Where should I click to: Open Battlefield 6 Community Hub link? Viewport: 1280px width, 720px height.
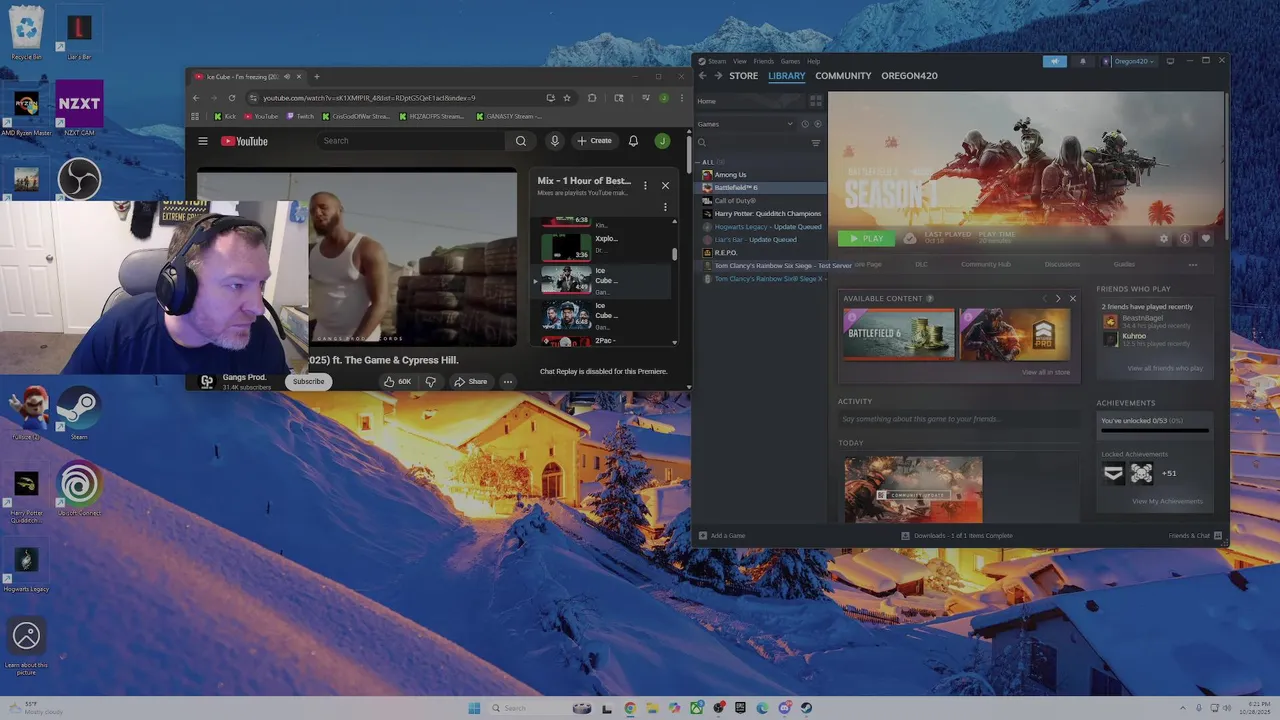[986, 264]
